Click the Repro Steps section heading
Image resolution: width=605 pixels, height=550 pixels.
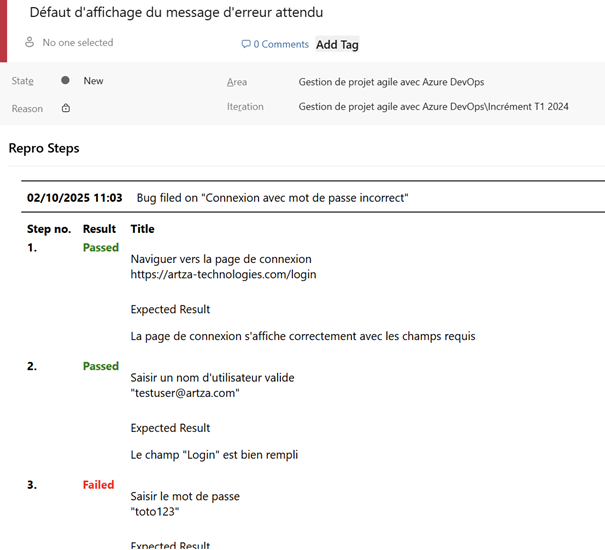[x=44, y=148]
